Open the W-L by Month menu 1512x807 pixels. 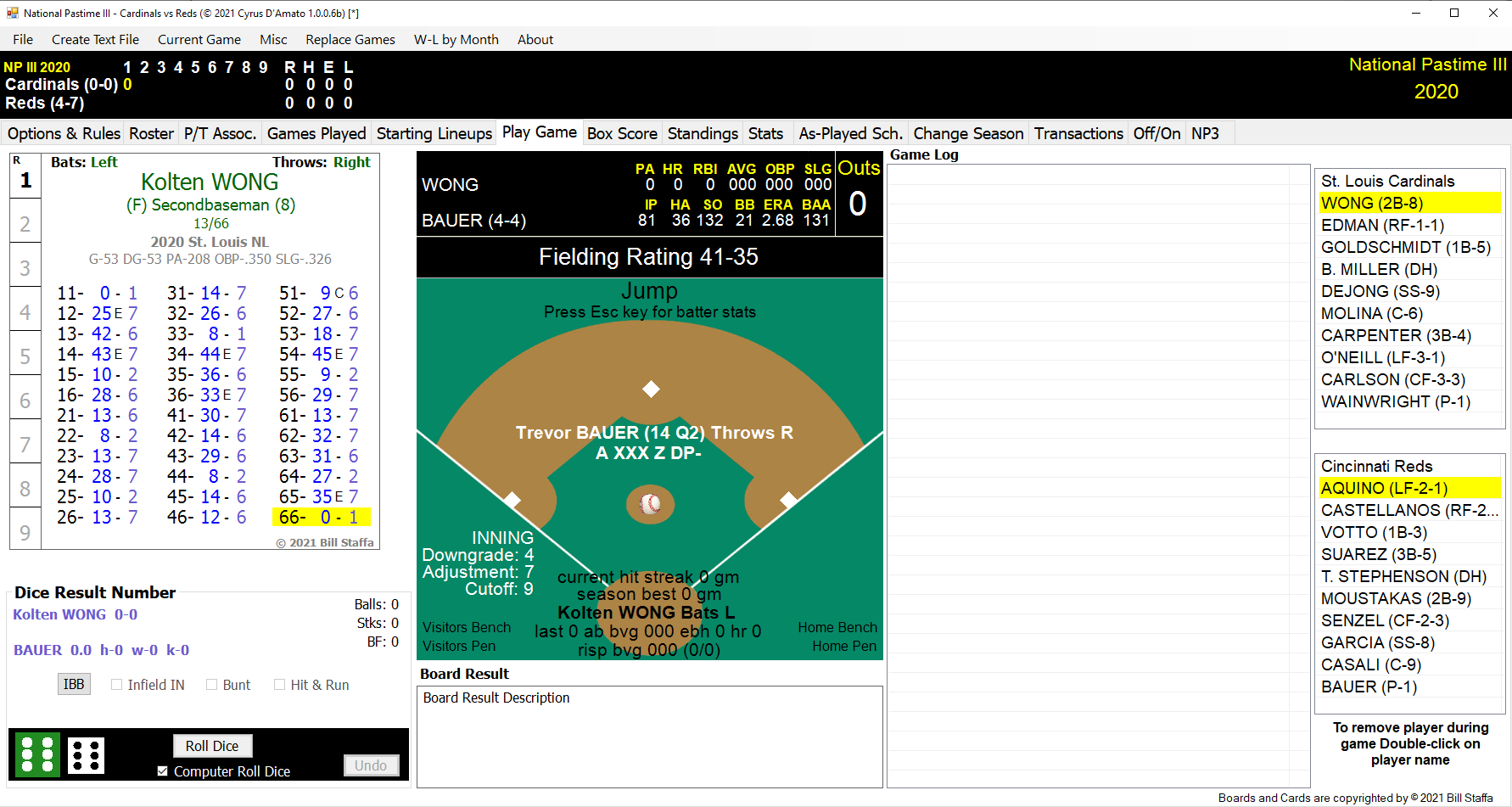(456, 39)
